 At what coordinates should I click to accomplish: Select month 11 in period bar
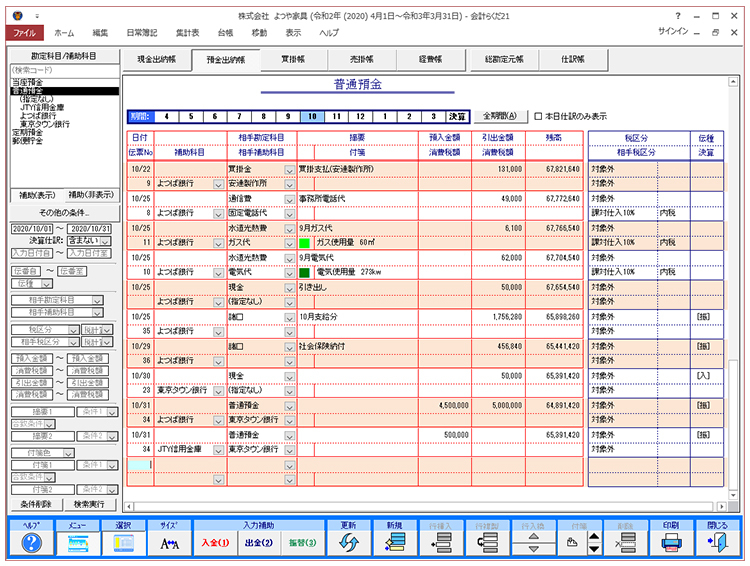(336, 116)
